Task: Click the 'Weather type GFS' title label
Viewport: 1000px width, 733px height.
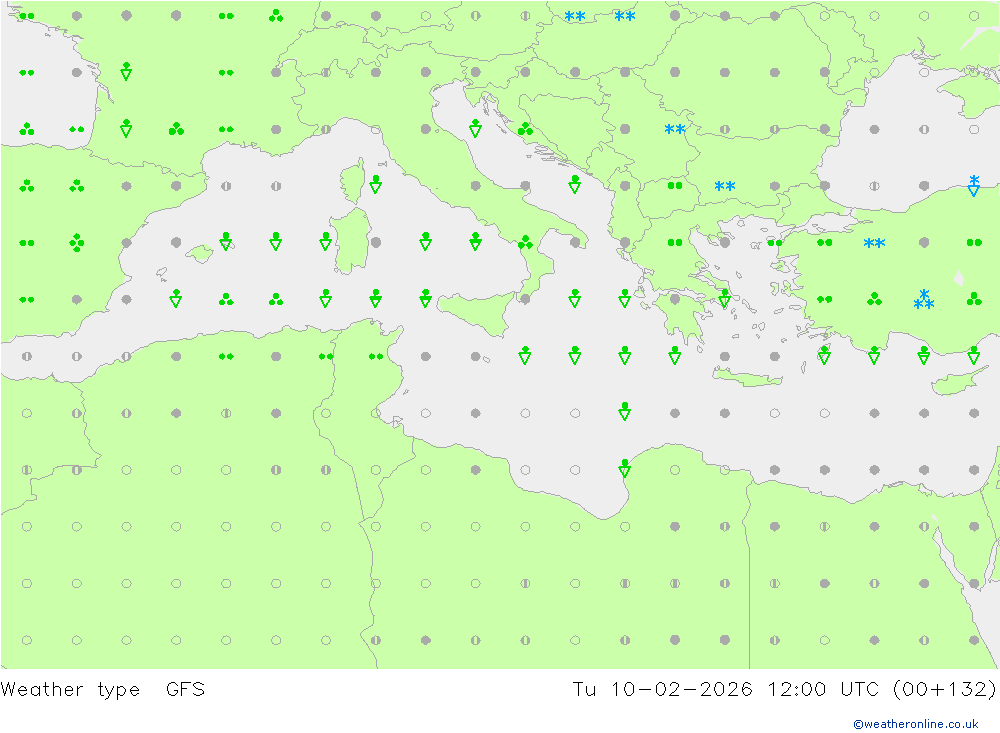Action: point(103,689)
